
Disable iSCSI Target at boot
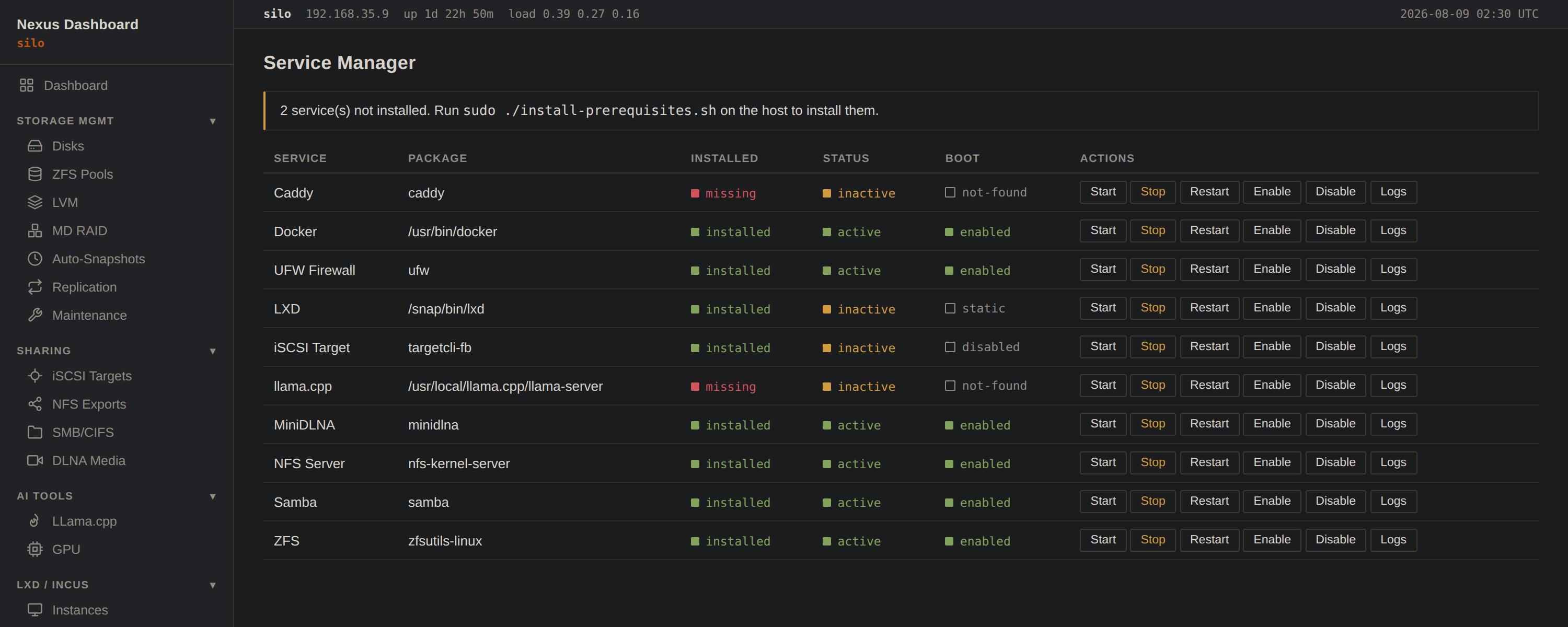1335,346
